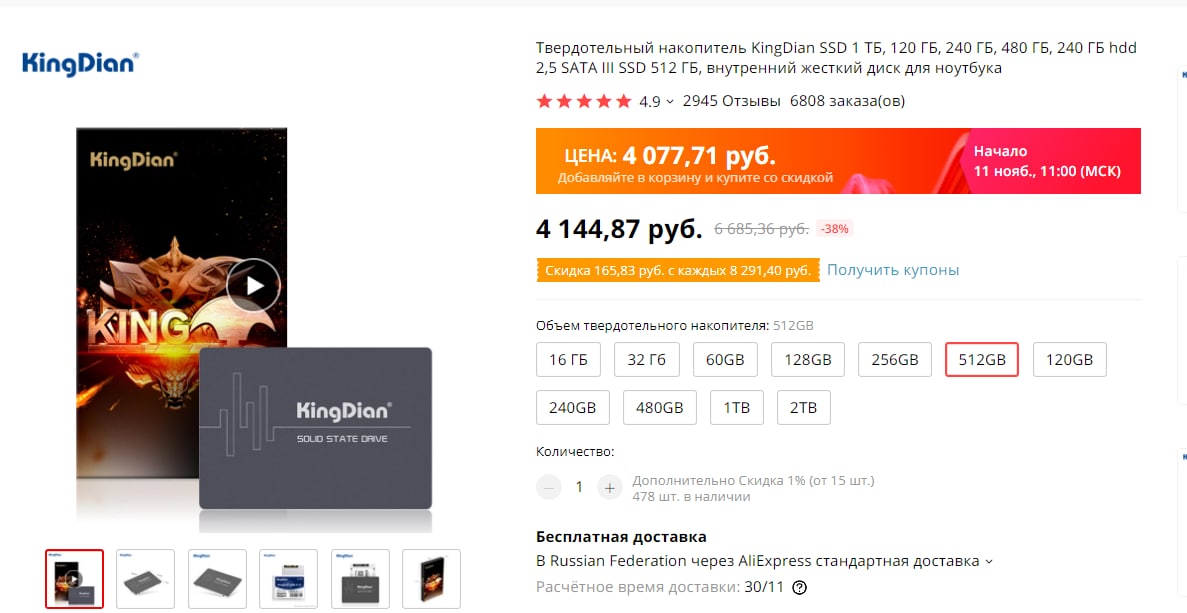Select first video thumbnail
Image resolution: width=1187 pixels, height=613 pixels.
coord(74,579)
